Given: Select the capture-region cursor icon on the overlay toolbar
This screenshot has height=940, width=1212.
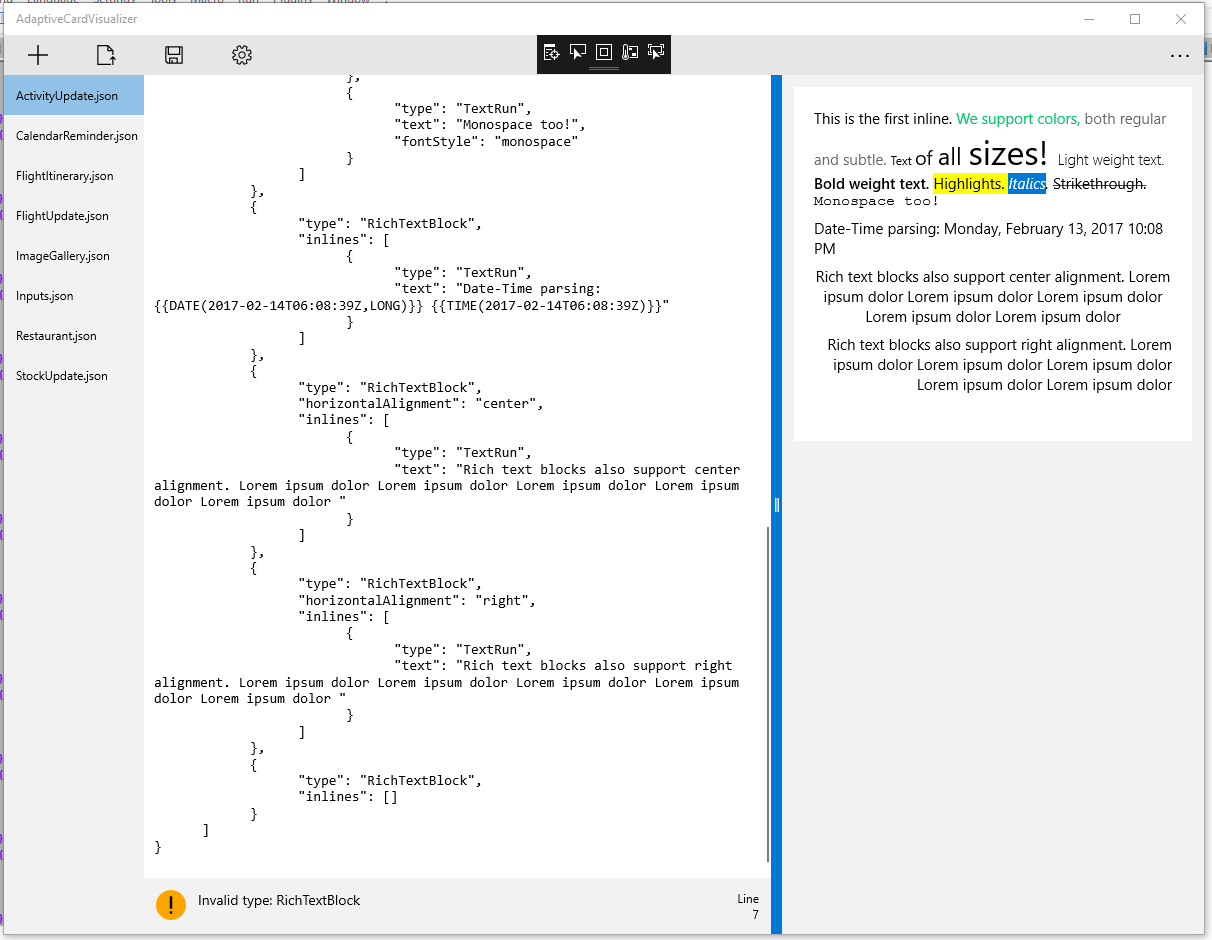Looking at the screenshot, I should pyautogui.click(x=655, y=53).
